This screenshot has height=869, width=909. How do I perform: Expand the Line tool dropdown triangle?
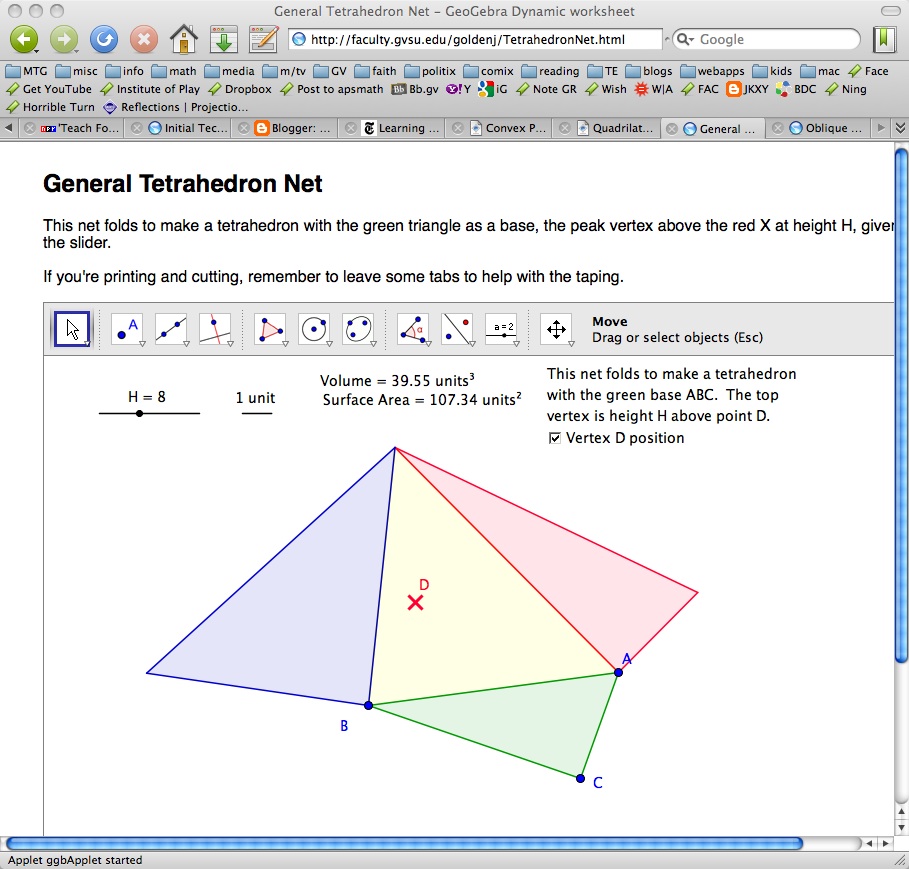coord(186,344)
